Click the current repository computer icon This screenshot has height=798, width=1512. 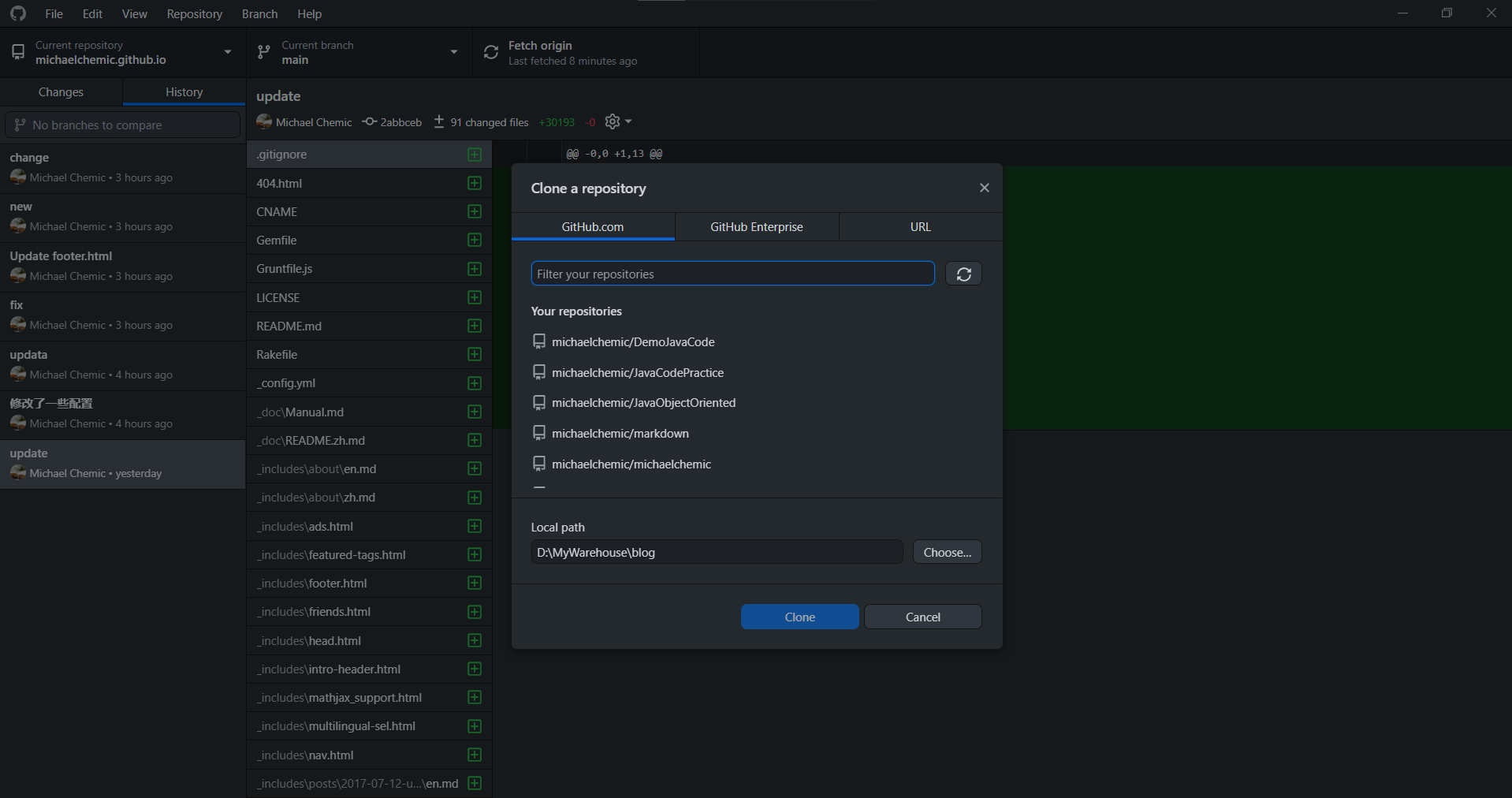[18, 52]
